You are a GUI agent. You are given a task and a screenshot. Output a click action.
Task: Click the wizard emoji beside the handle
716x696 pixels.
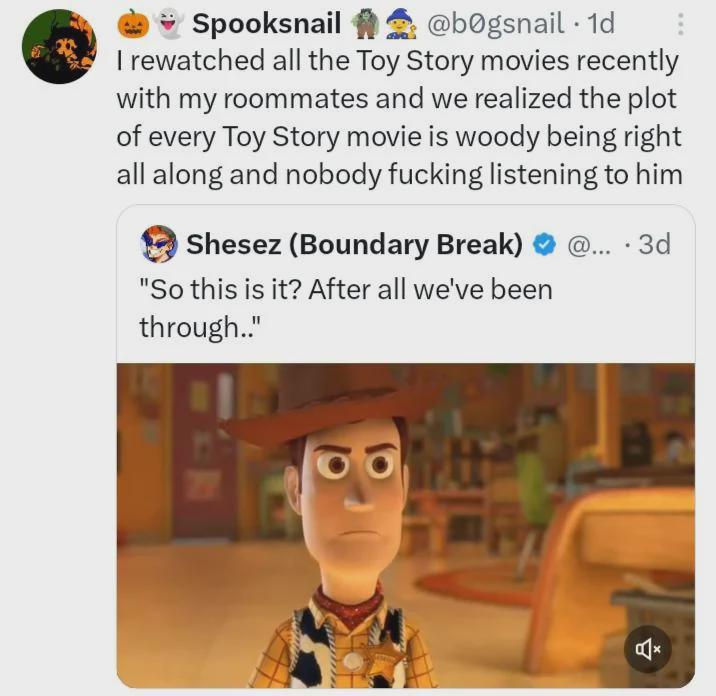[x=399, y=23]
